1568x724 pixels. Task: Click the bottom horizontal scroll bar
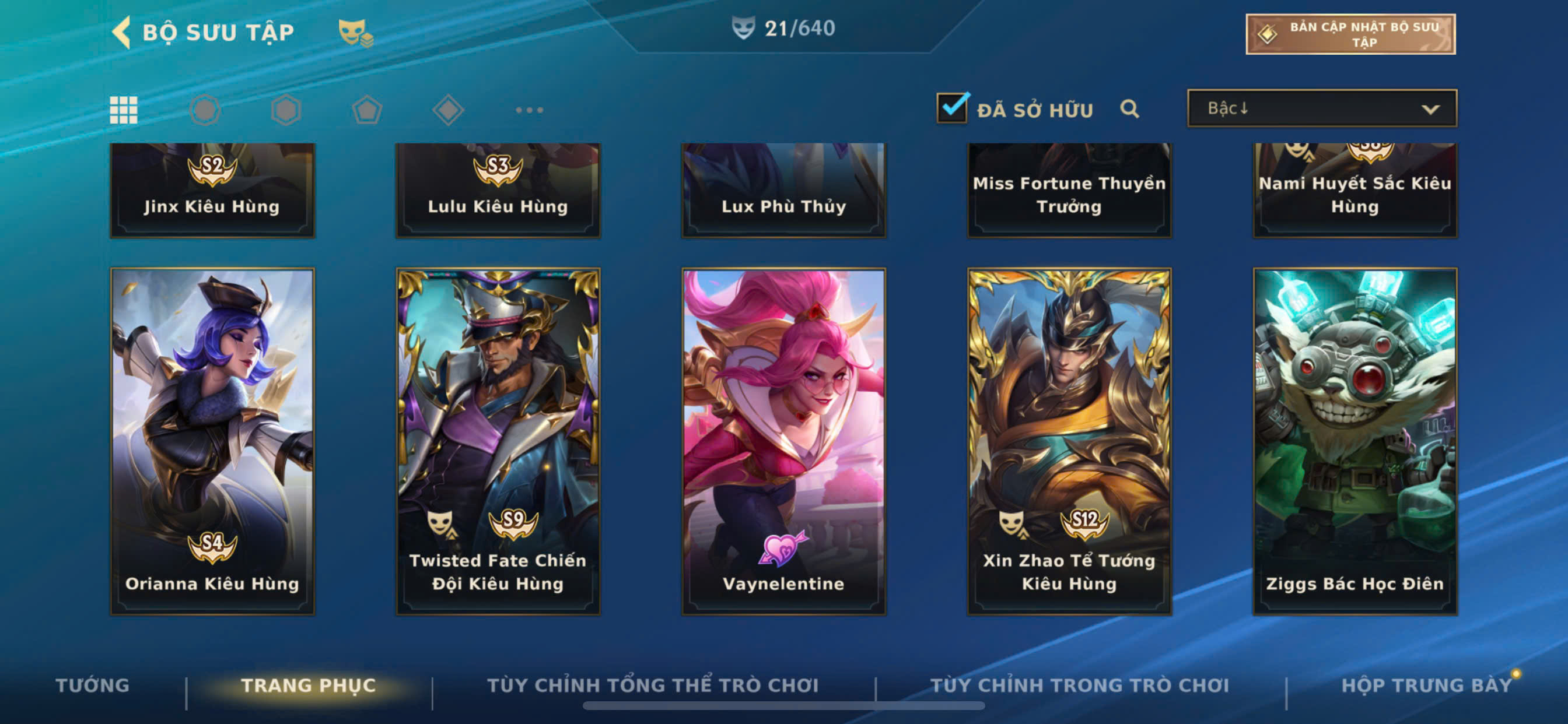pos(783,706)
